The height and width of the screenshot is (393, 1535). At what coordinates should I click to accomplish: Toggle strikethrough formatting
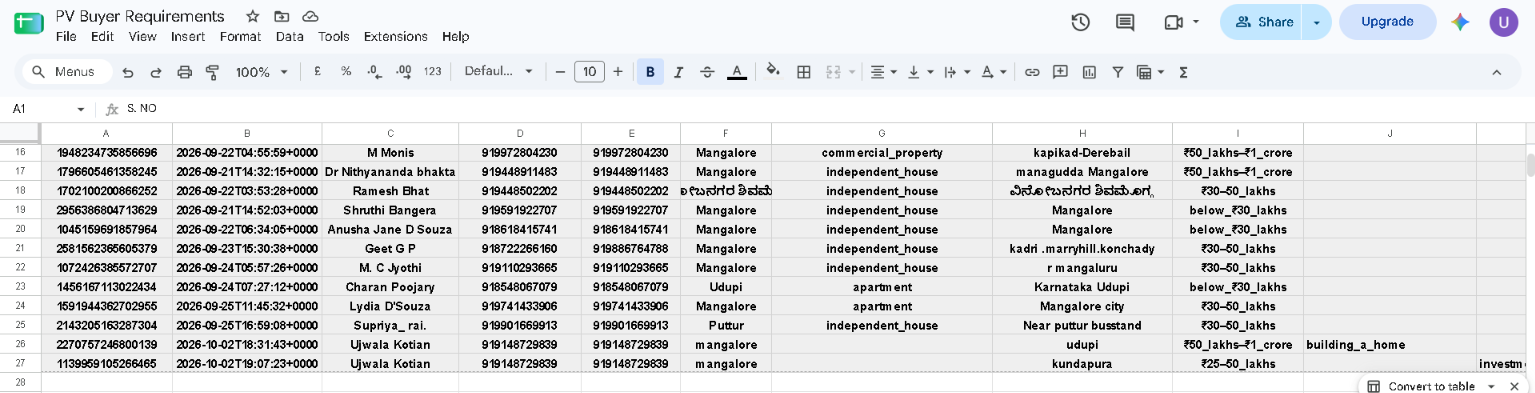(x=707, y=72)
